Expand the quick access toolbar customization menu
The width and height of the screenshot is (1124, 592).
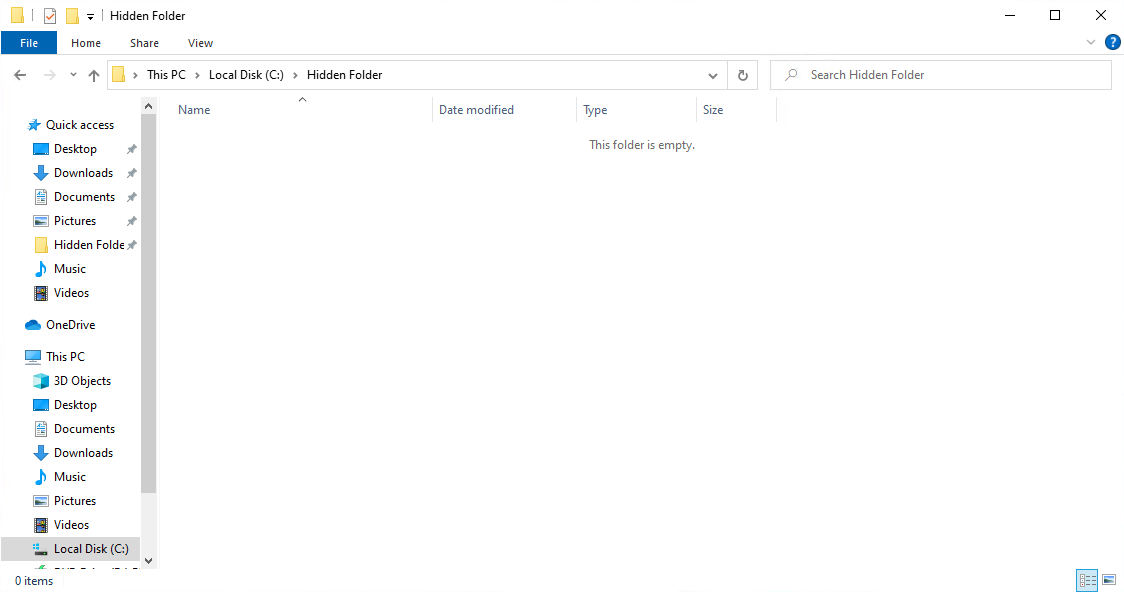[x=90, y=15]
